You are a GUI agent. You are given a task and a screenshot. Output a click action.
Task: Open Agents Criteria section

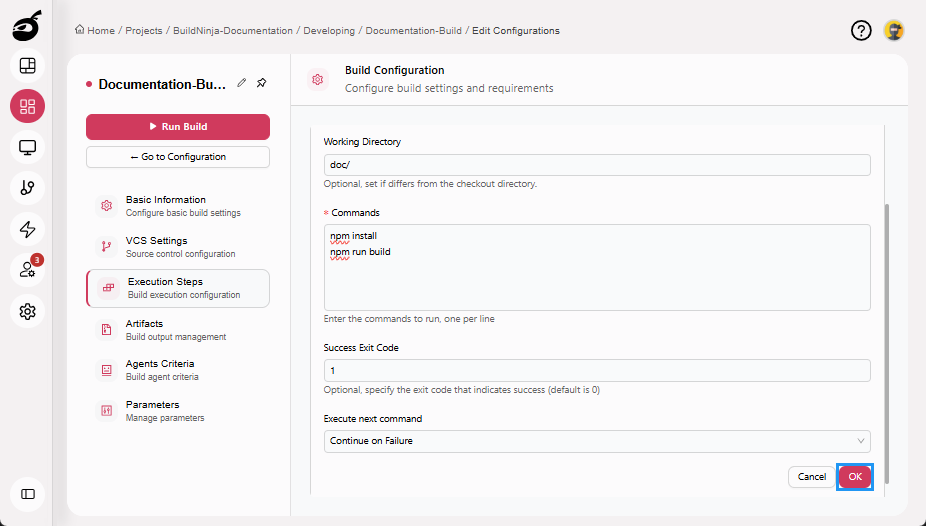click(178, 370)
